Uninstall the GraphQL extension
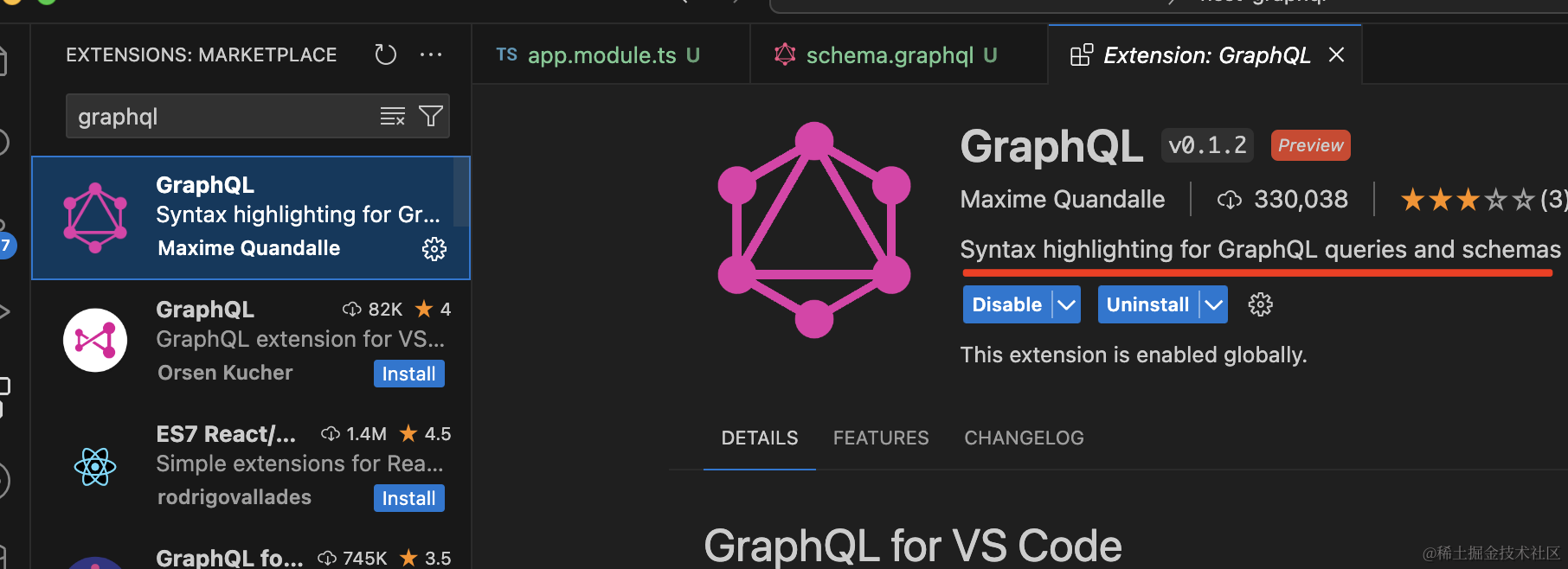 1147,304
